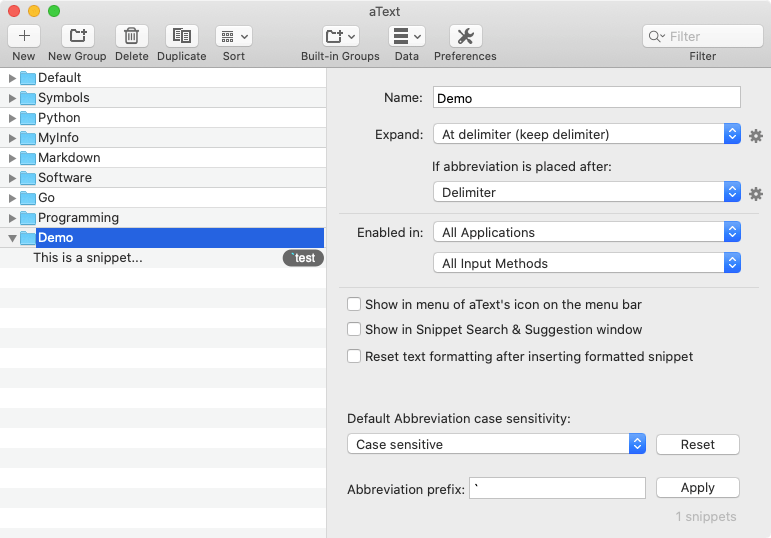
Task: Open the Sort toolbar menu
Action: point(233,36)
